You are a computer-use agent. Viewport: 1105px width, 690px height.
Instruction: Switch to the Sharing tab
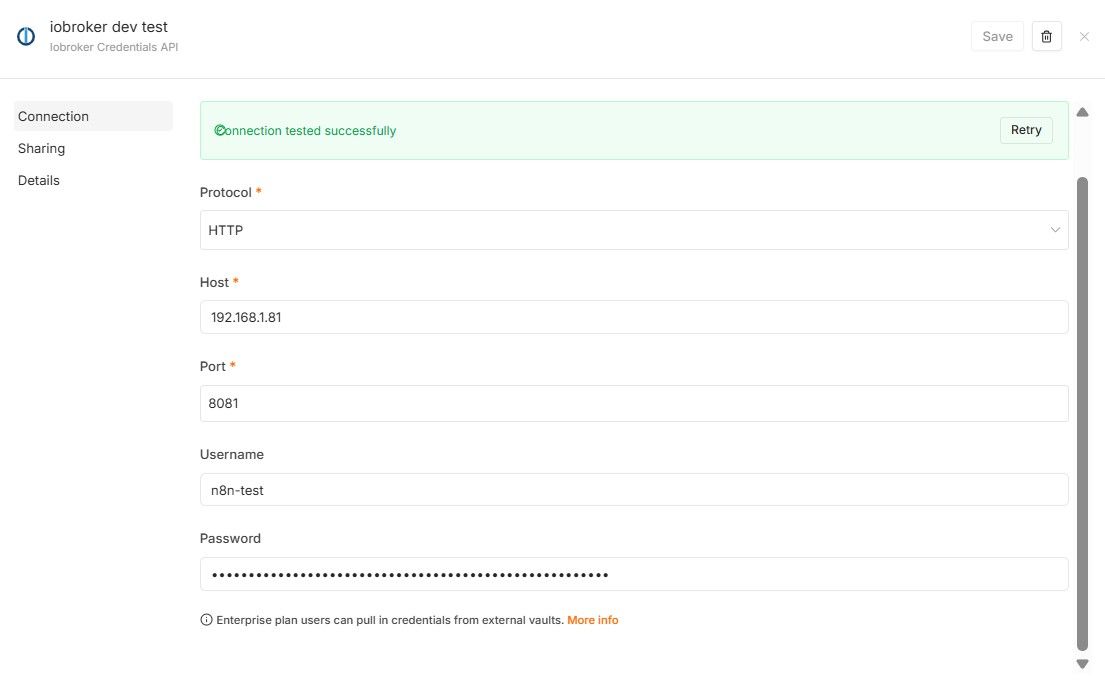tap(42, 149)
